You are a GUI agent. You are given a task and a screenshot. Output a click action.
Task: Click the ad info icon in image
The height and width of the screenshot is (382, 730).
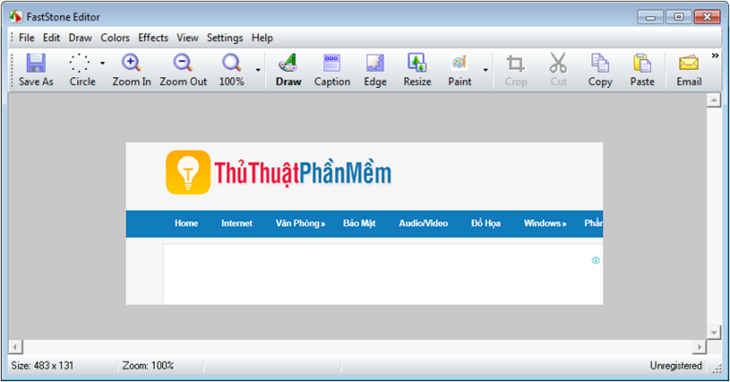(595, 260)
